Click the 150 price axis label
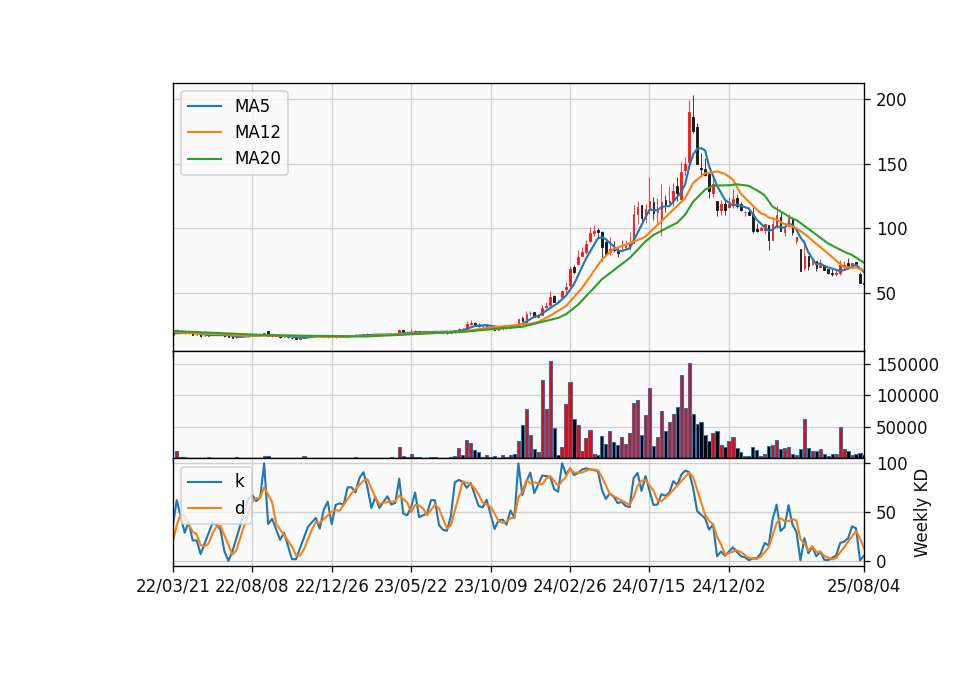Screen dimensions: 960x690 point(891,165)
